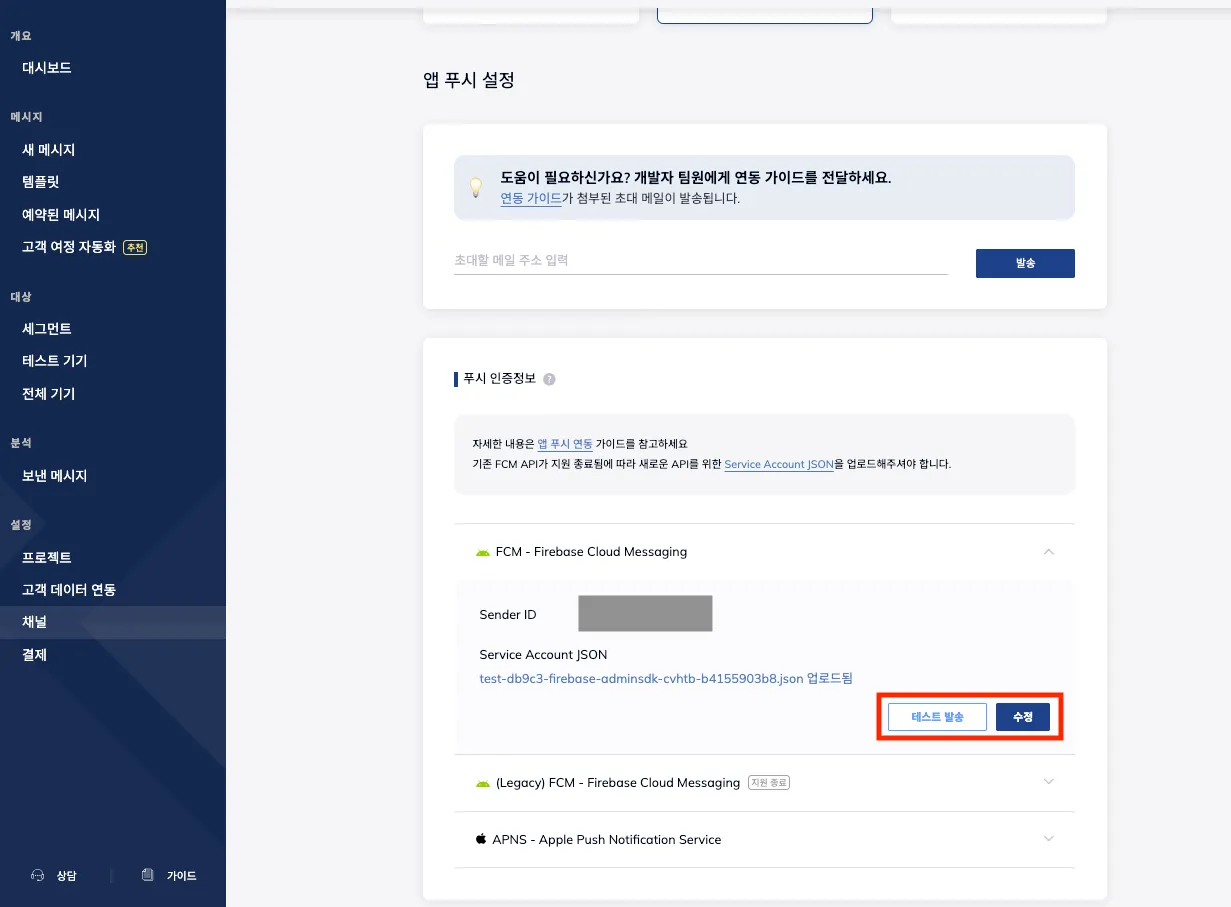Expand the (Legacy) FCM section chevron
This screenshot has height=907, width=1231.
point(1048,782)
